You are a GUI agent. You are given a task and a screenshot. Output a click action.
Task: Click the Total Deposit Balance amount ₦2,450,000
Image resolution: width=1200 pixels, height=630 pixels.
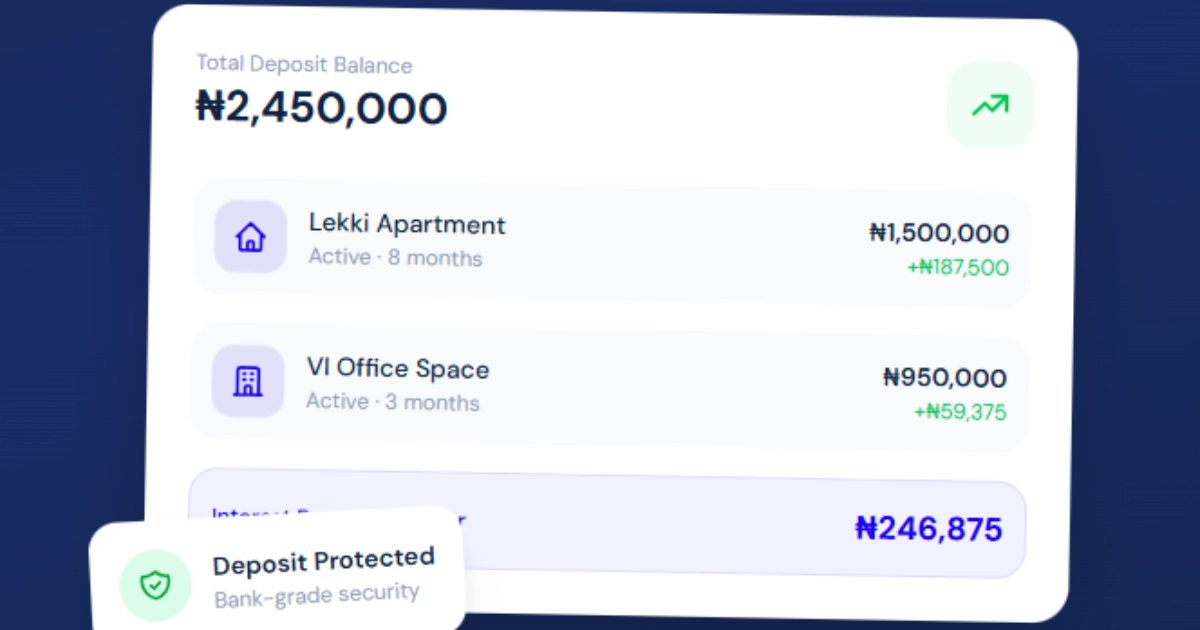point(320,108)
